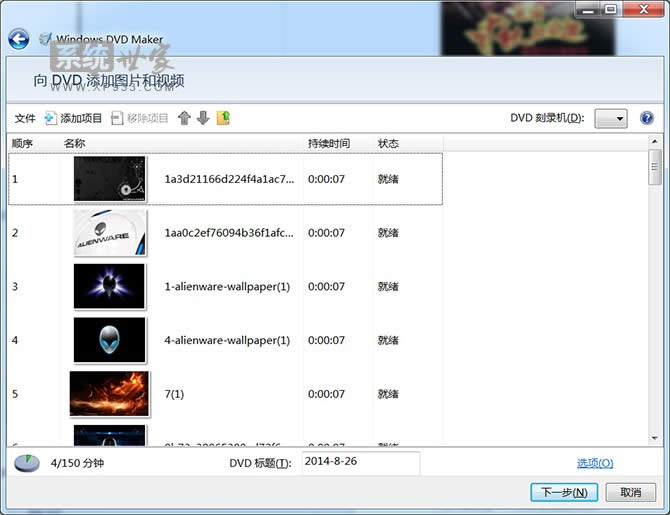Move the selected item down with the down arrow
This screenshot has height=515, width=670.
click(x=203, y=118)
